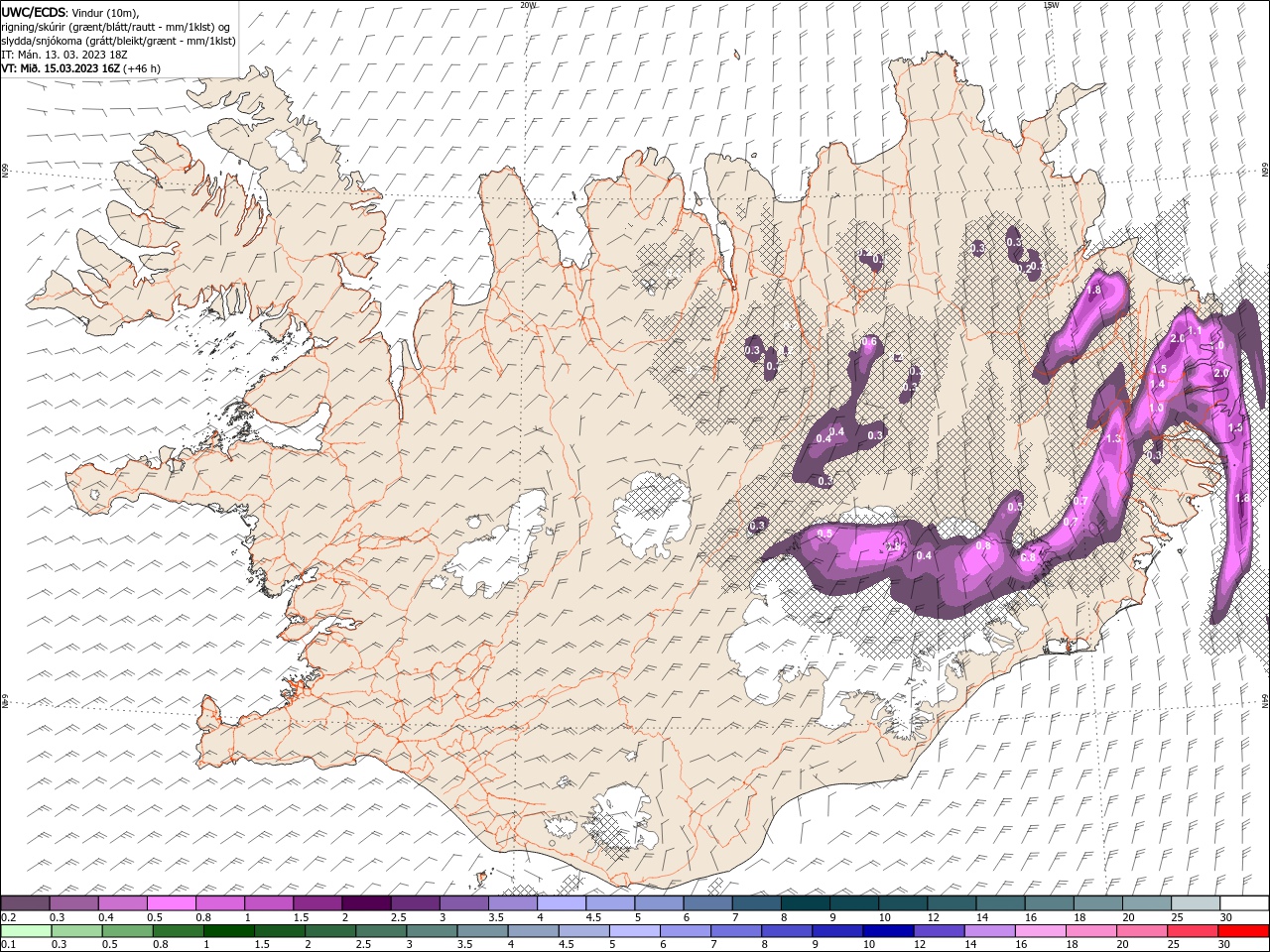Pick the palest green 0.1–0.3 rain swatch

pos(26,931)
